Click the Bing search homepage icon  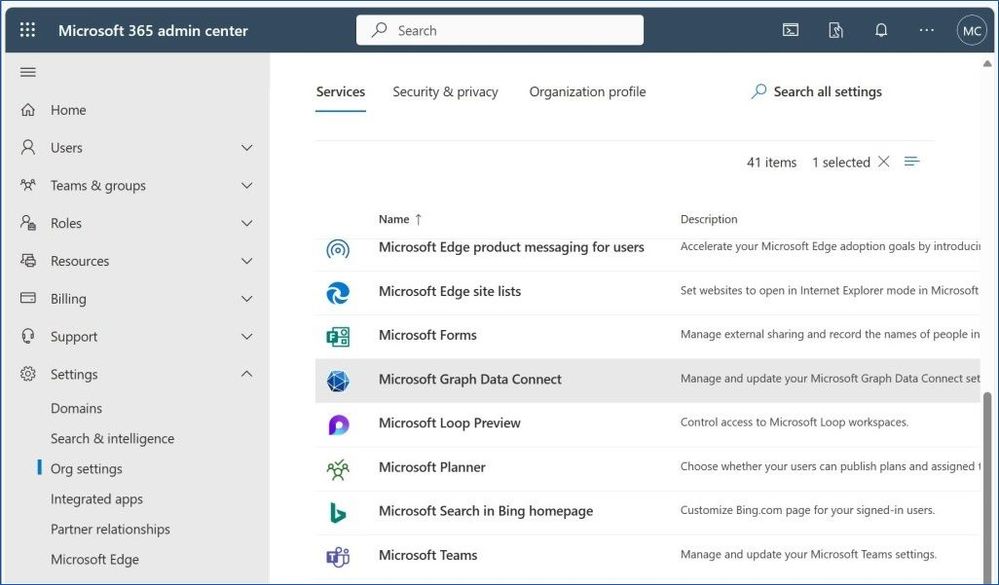(338, 512)
